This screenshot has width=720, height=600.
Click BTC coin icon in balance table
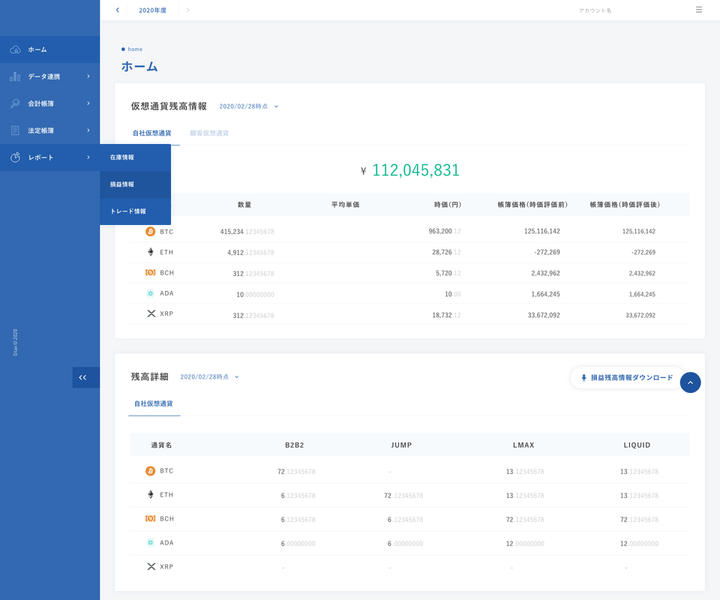point(150,231)
